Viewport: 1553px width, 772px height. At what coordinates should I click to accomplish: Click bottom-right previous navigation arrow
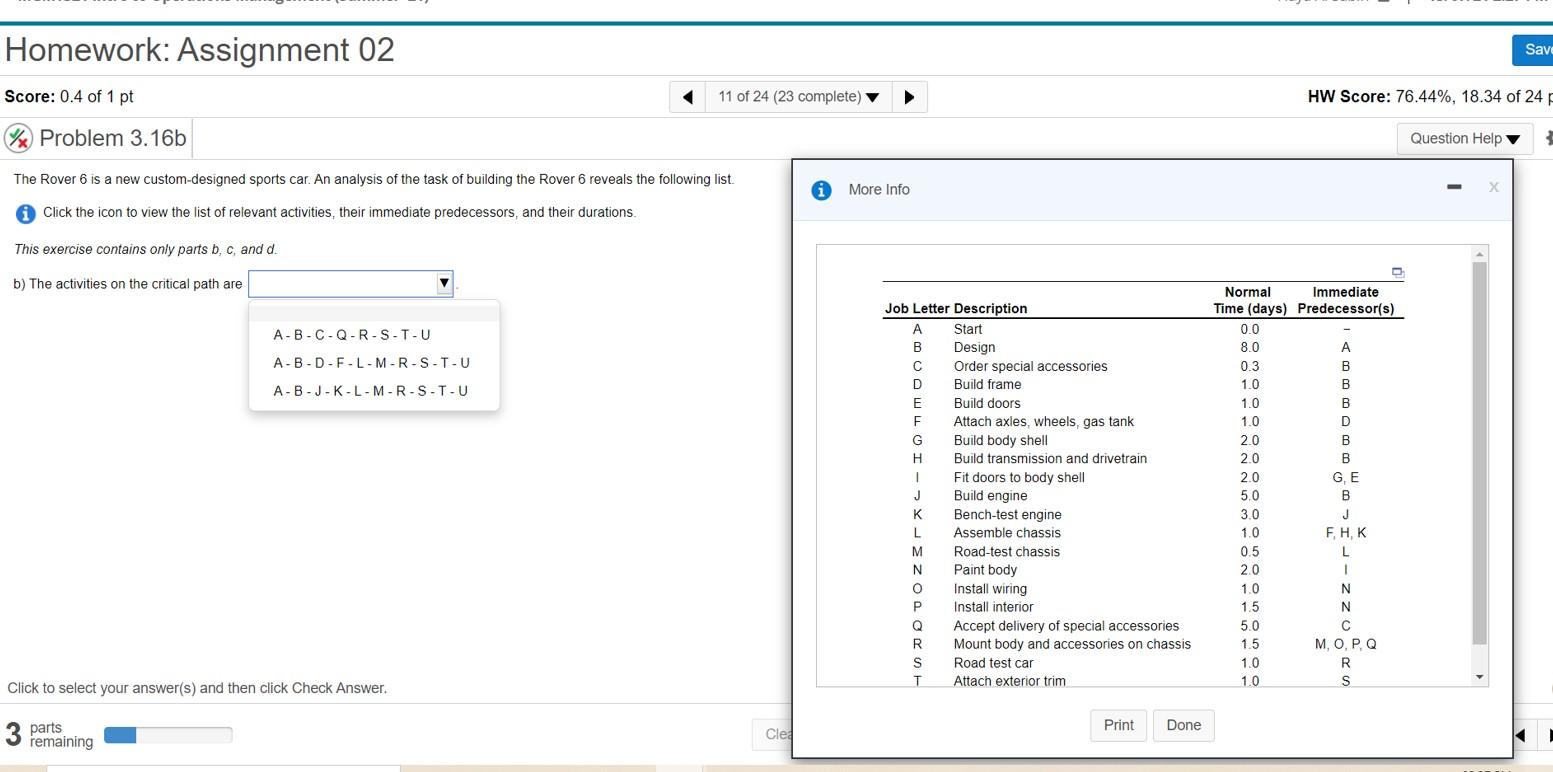(x=1520, y=735)
